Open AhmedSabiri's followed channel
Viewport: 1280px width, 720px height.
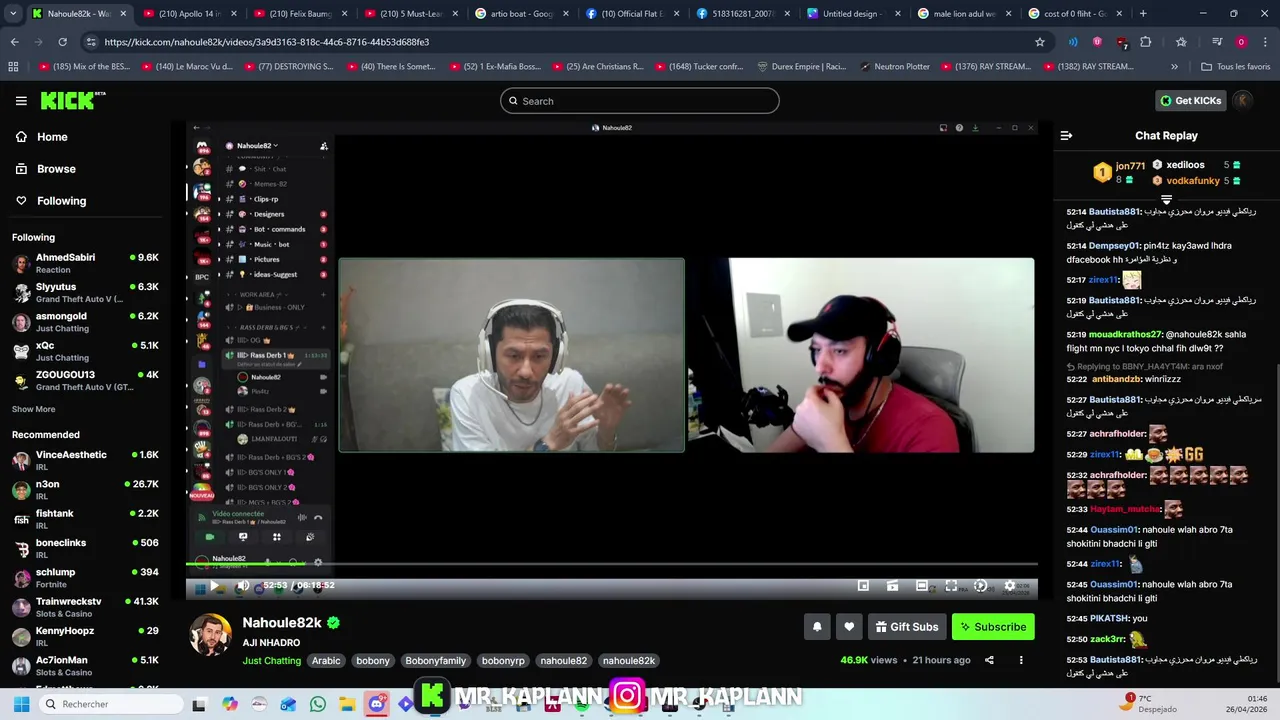(86, 263)
